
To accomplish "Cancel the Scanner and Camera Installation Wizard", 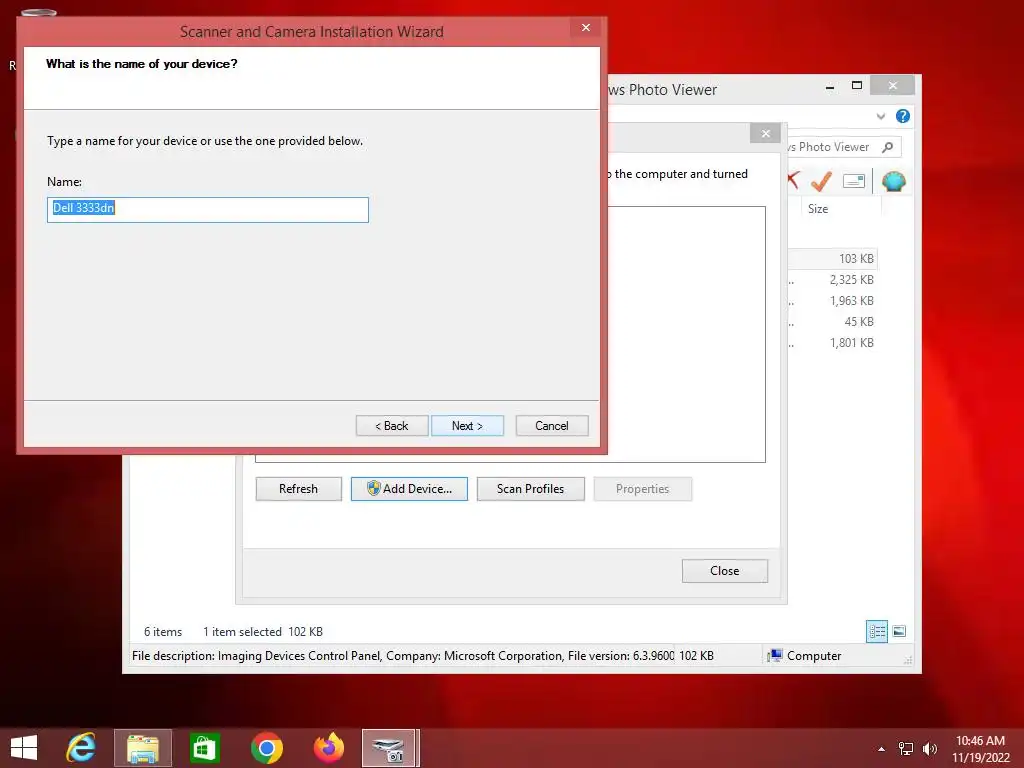I will point(552,426).
